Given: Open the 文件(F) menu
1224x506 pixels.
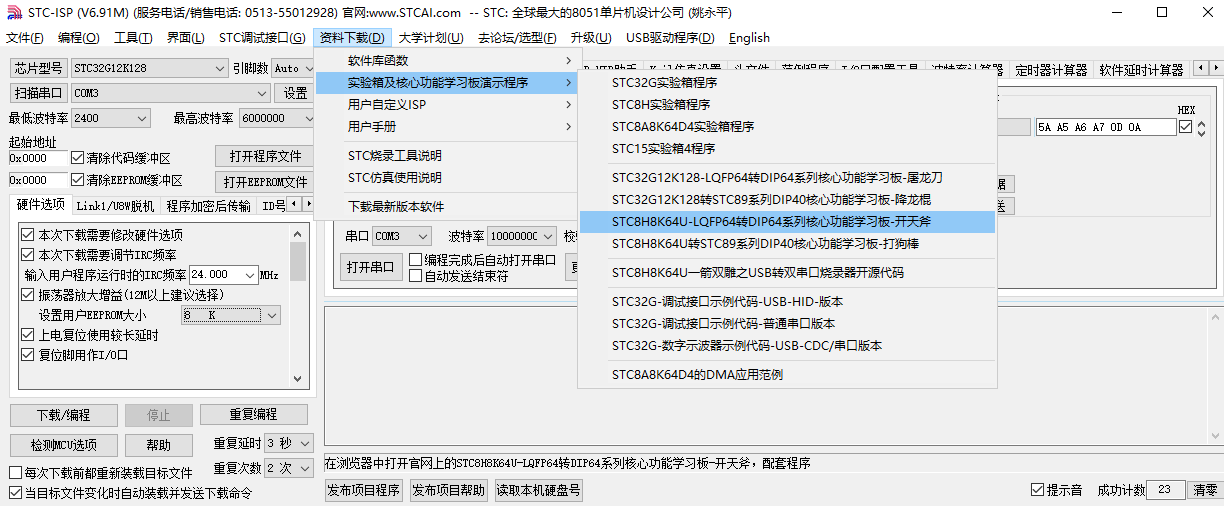Looking at the screenshot, I should [25, 38].
